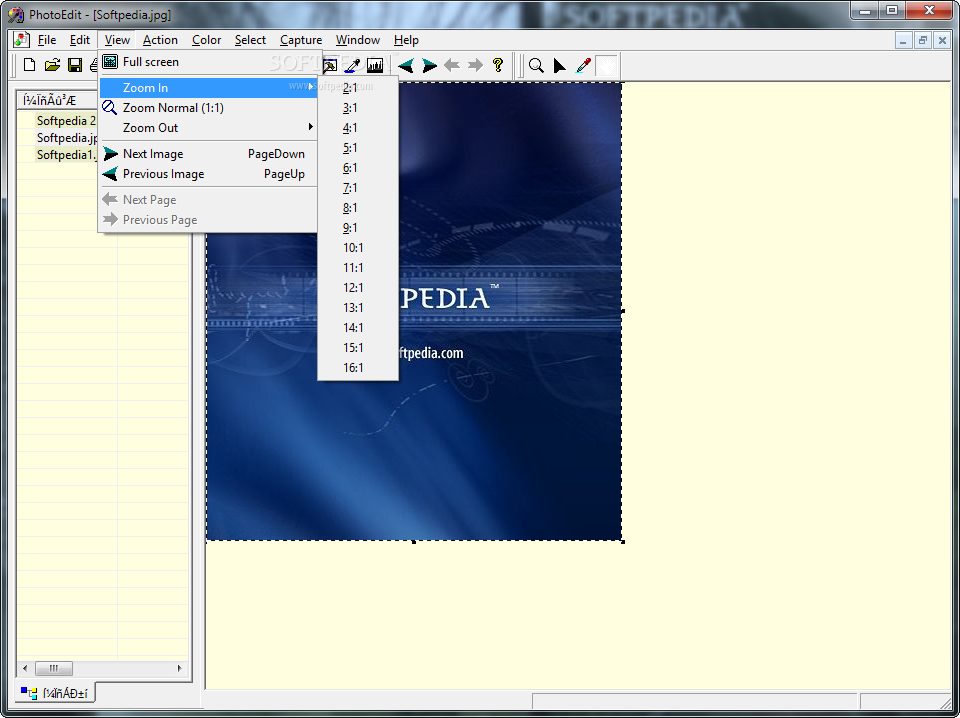This screenshot has height=718, width=960.
Task: Click the New document icon
Action: [x=29, y=65]
